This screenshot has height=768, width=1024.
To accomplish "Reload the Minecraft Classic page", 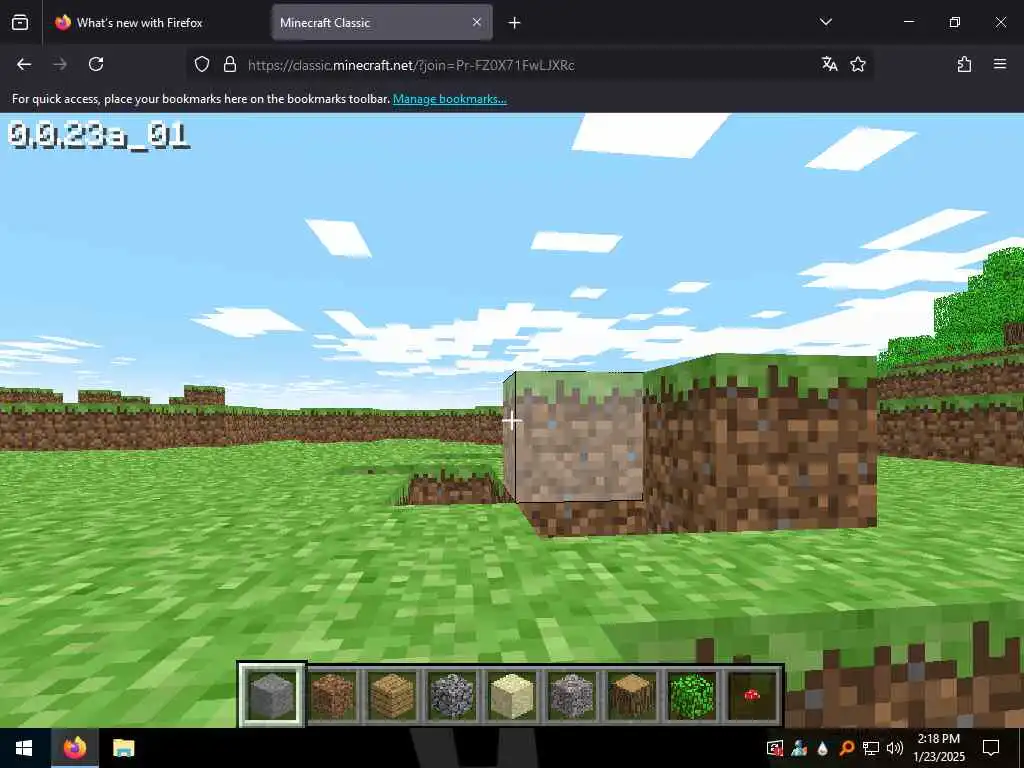I will (96, 64).
